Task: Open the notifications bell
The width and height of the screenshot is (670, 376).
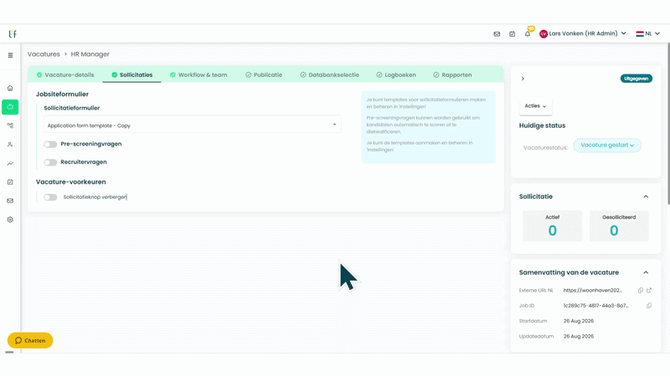Action: [x=528, y=34]
